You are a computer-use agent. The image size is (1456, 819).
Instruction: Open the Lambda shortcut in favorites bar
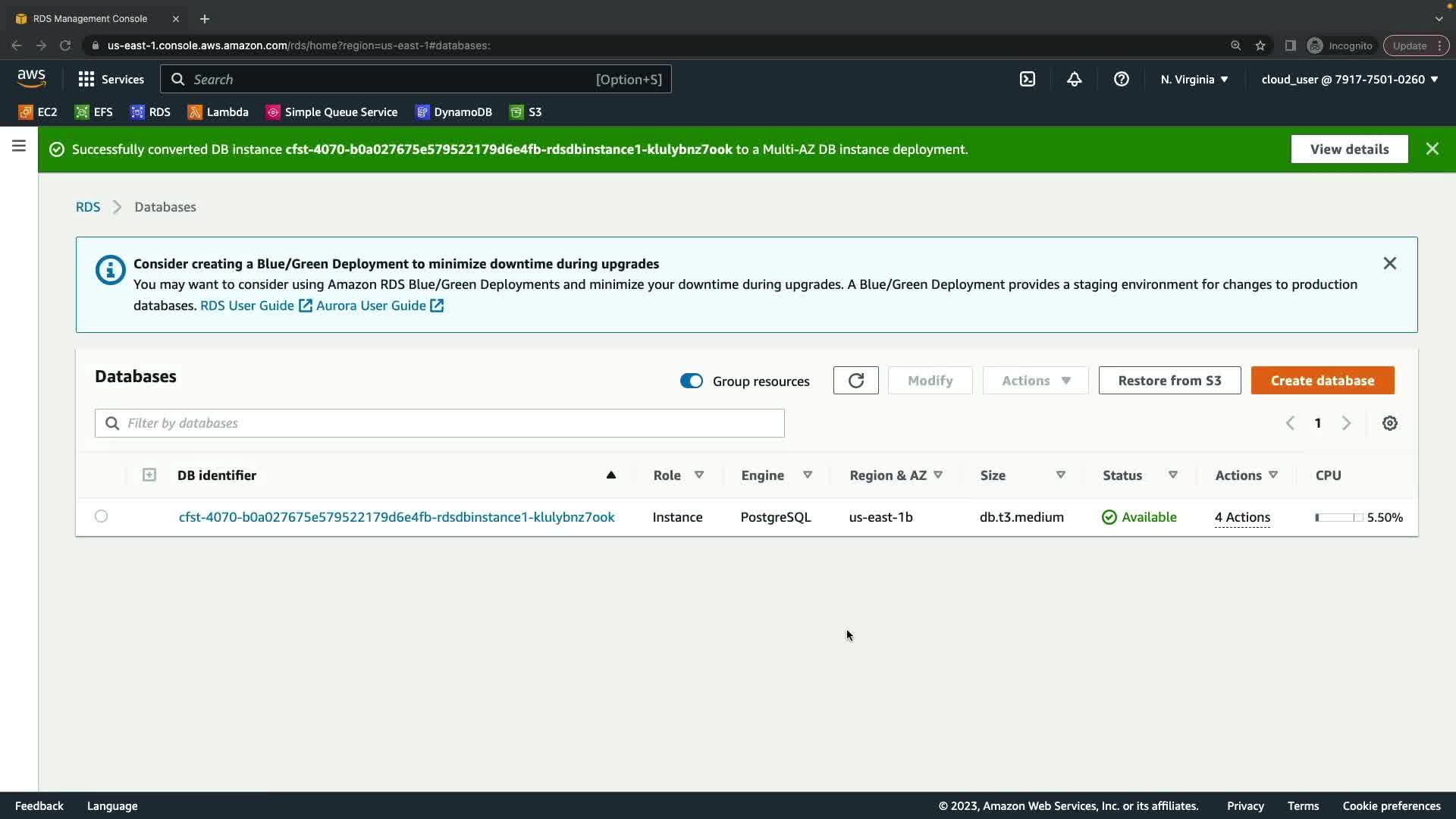click(218, 112)
